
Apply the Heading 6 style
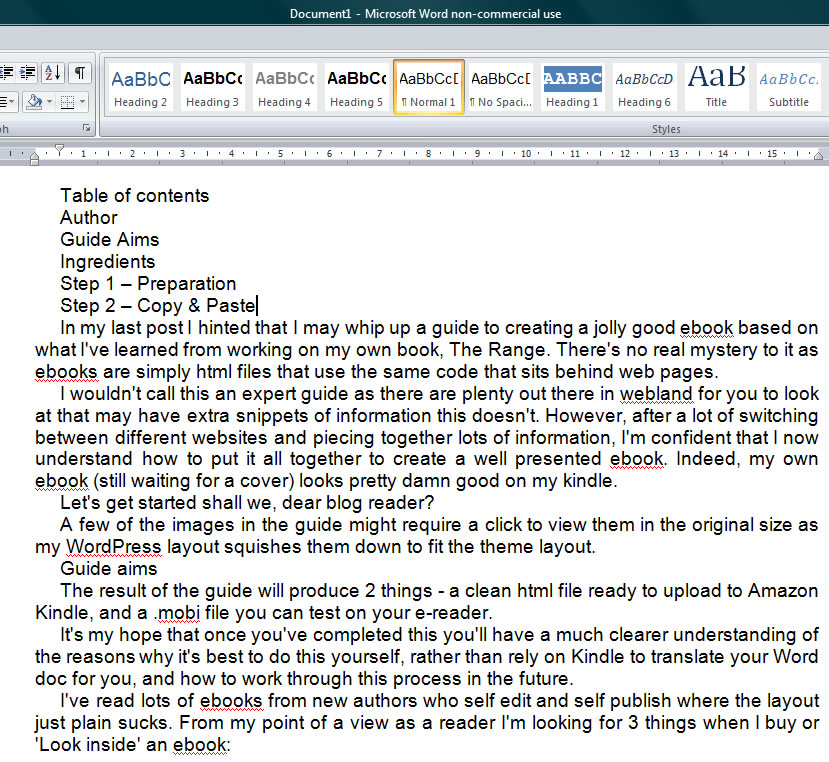tap(644, 87)
